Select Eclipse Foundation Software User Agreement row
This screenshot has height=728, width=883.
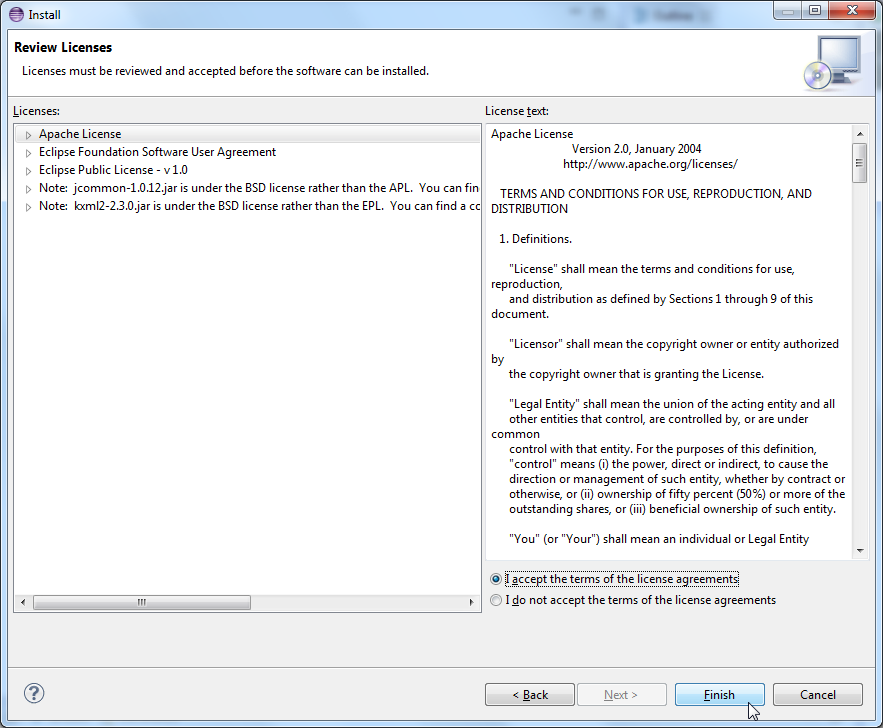[x=248, y=152]
